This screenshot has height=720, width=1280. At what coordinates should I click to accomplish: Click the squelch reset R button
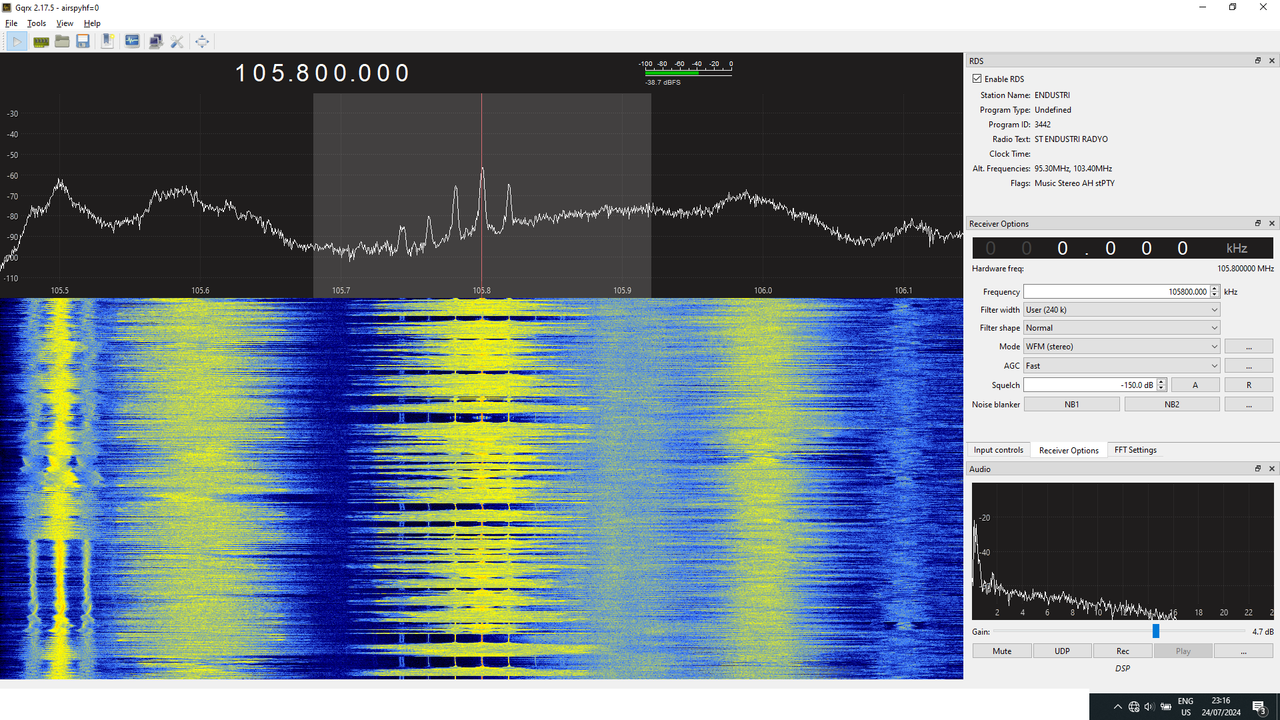[x=1249, y=385]
